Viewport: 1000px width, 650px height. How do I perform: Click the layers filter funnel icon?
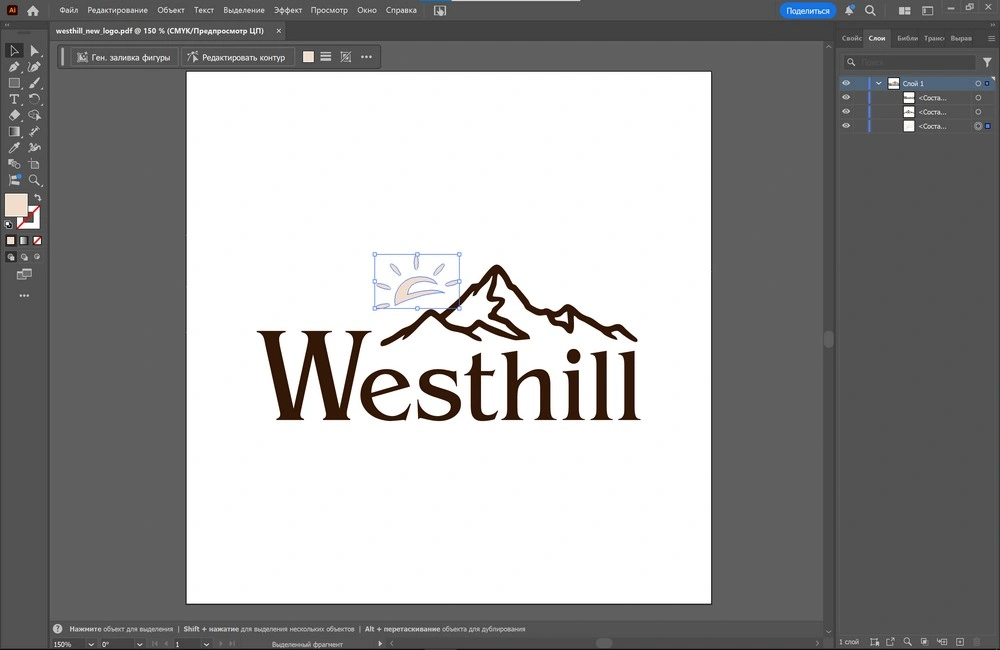point(987,62)
